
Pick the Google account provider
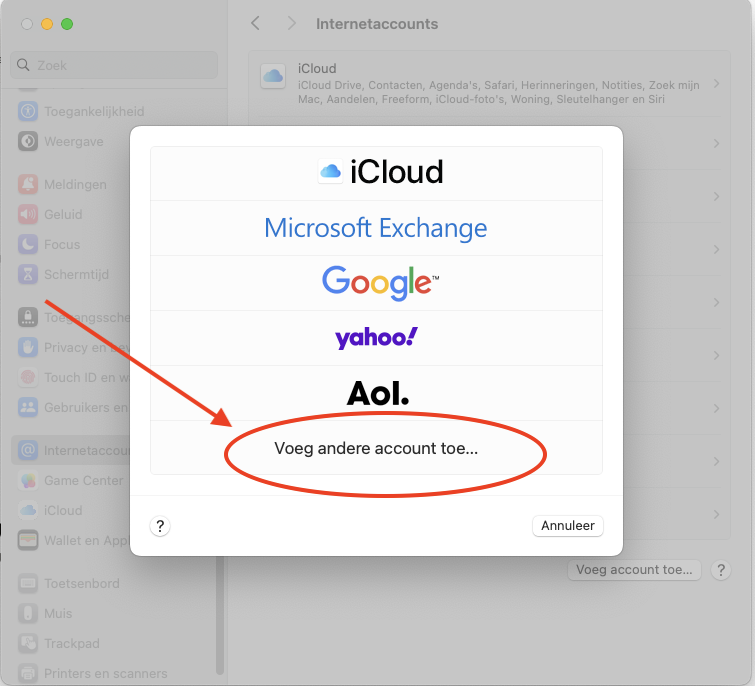[x=376, y=282]
